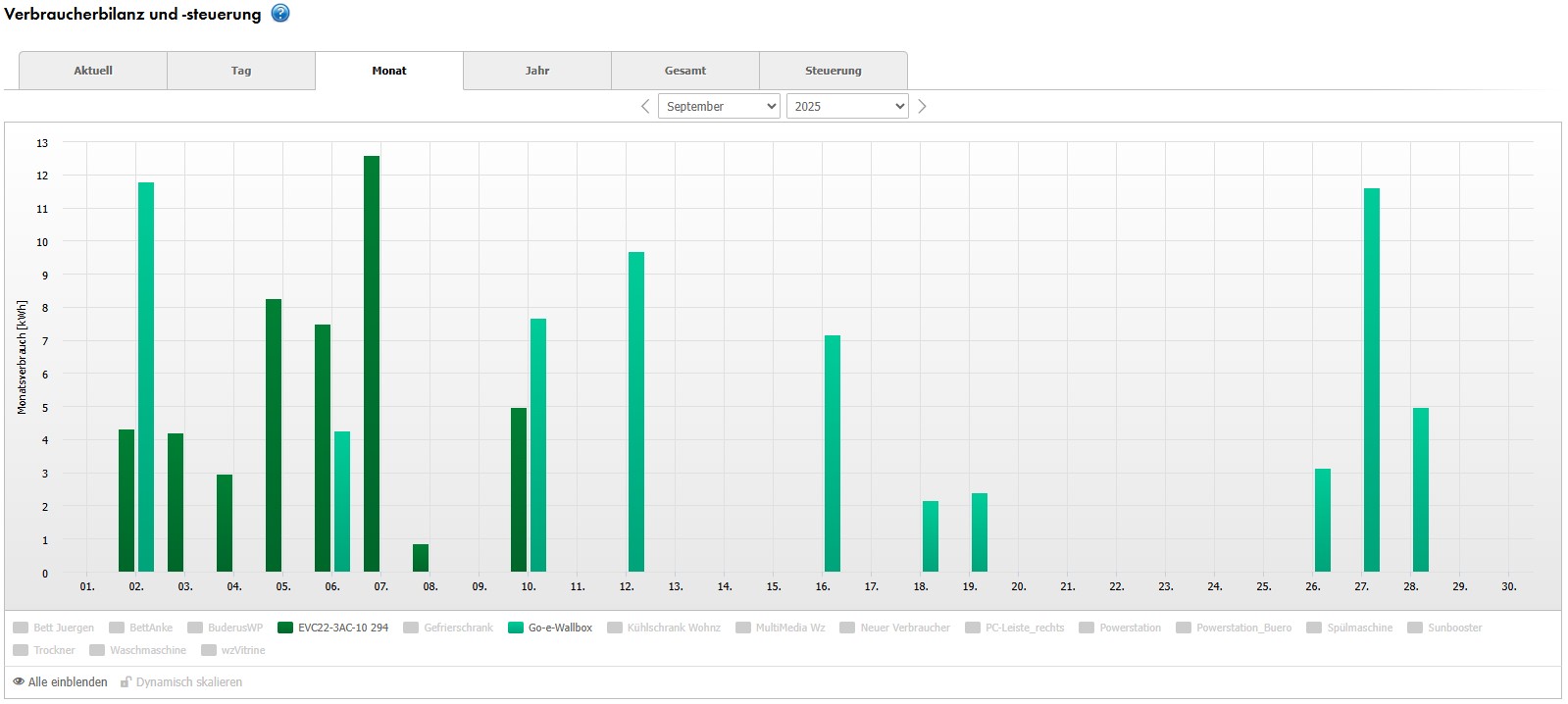The height and width of the screenshot is (704, 1568).
Task: Click the Go-e-Wallbox bar for day 27
Action: (x=1372, y=380)
